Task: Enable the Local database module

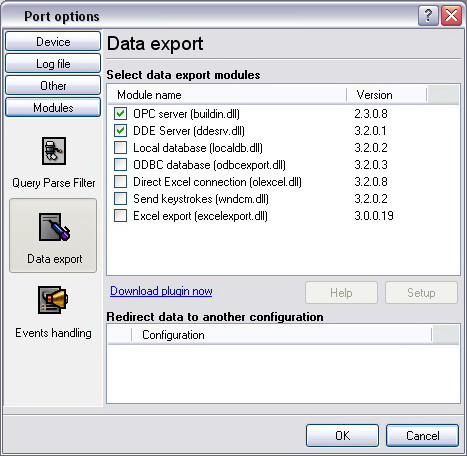Action: (120, 148)
